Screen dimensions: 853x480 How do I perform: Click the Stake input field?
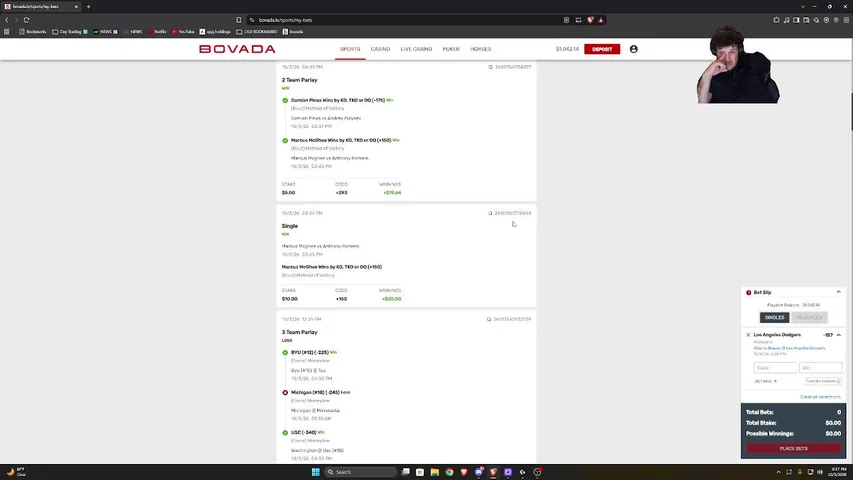coord(775,368)
